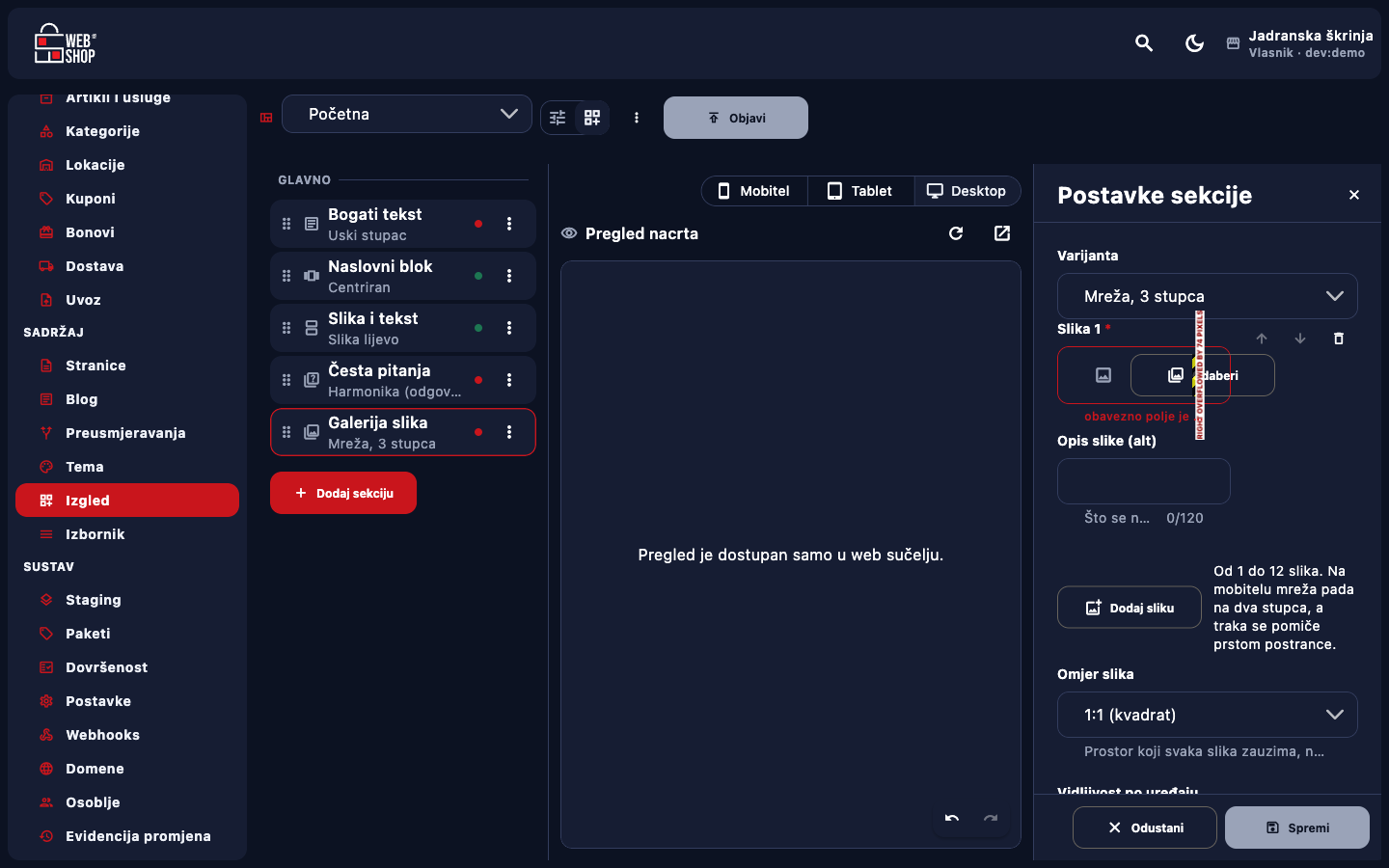1389x868 pixels.
Task: Move Slika 1 down arrow
Action: (1300, 339)
